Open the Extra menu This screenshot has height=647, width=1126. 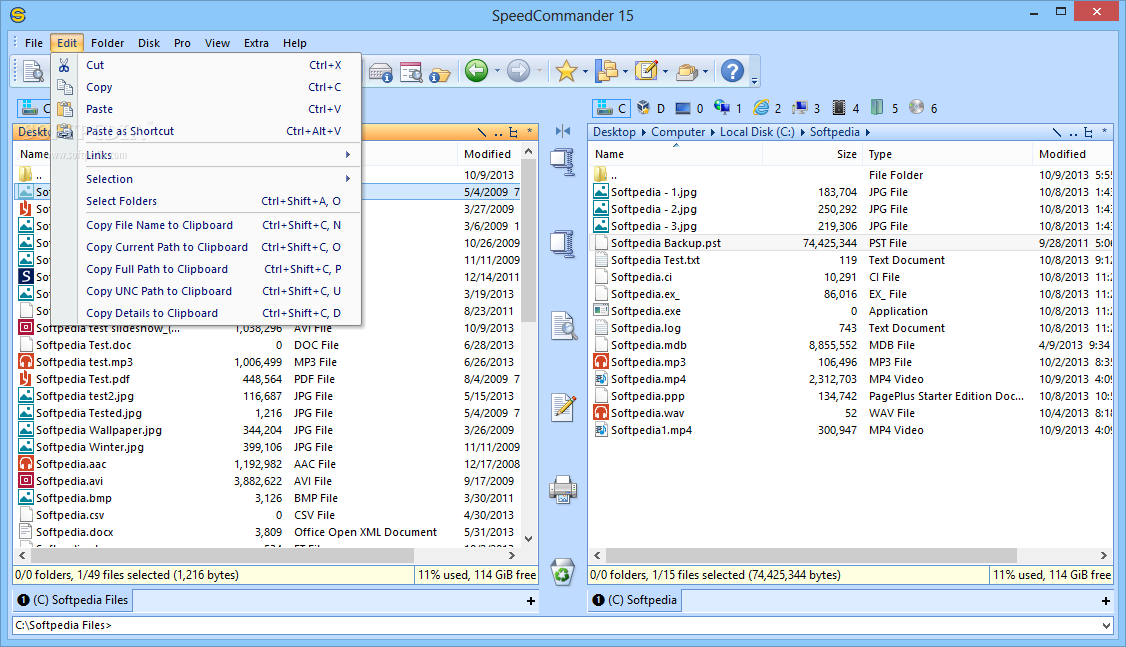256,43
